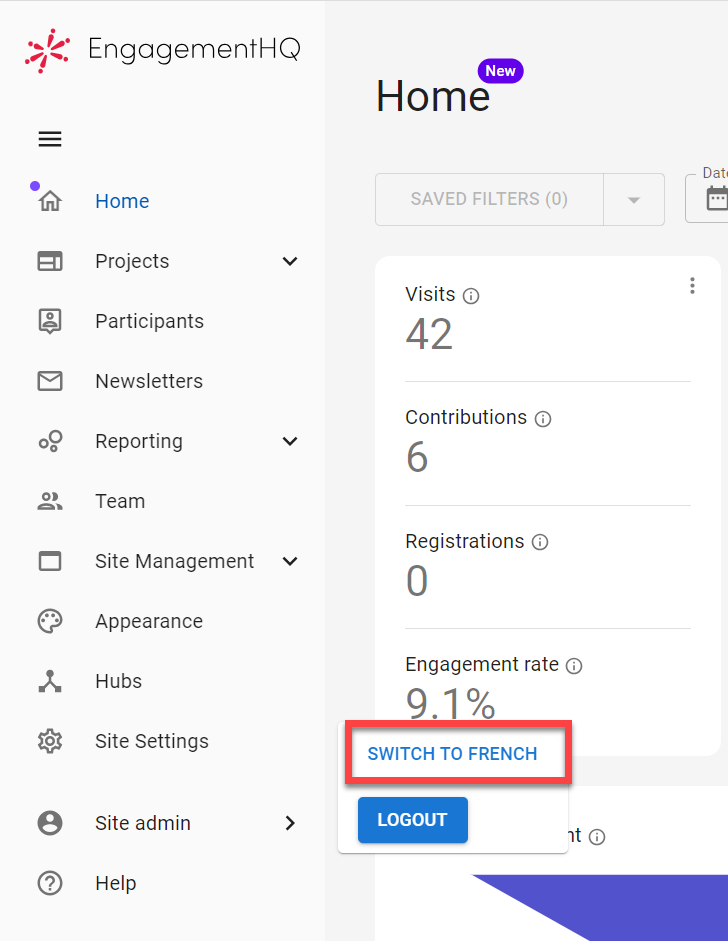Expand the Reporting submenu chevron
This screenshot has height=941, width=728.
click(x=290, y=441)
